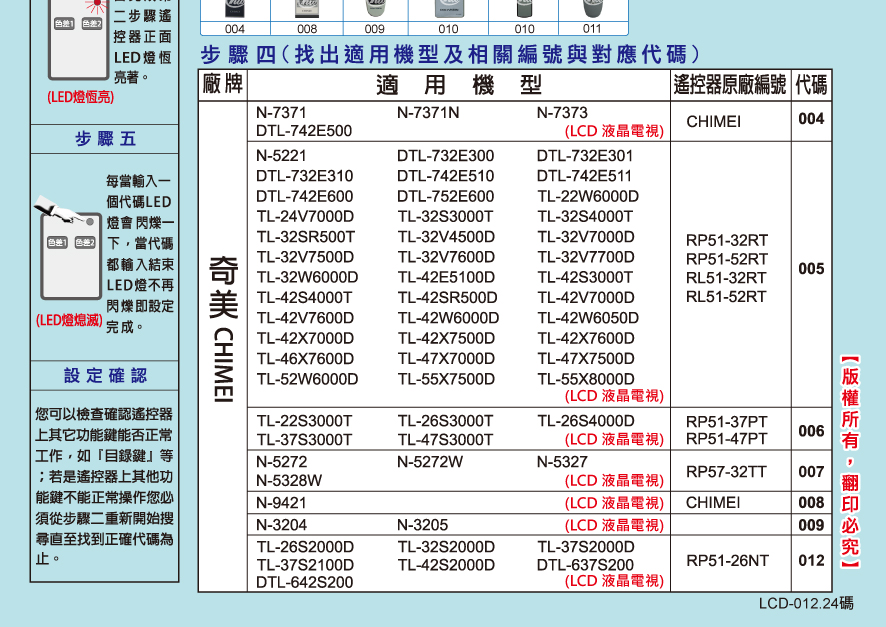This screenshot has height=627, width=886.
Task: Select remote number RP51-26NT
Action: [x=727, y=561]
